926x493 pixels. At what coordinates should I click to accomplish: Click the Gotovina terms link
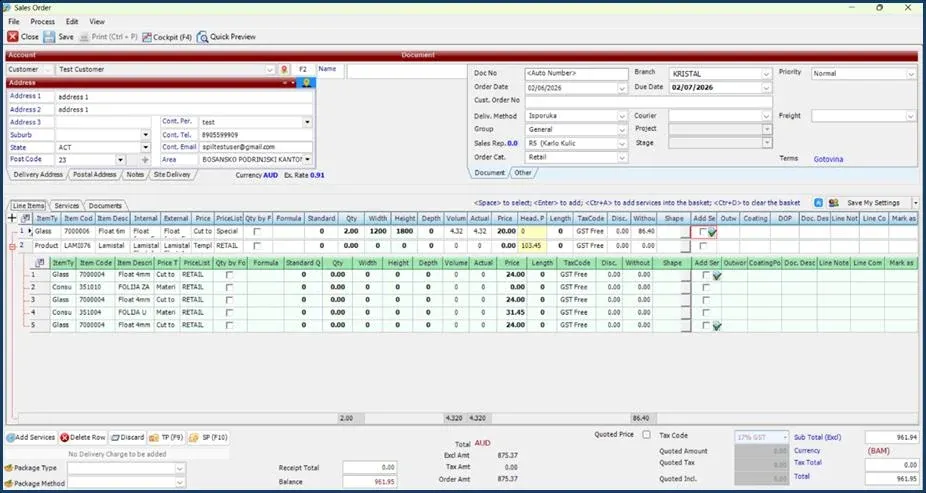828,159
